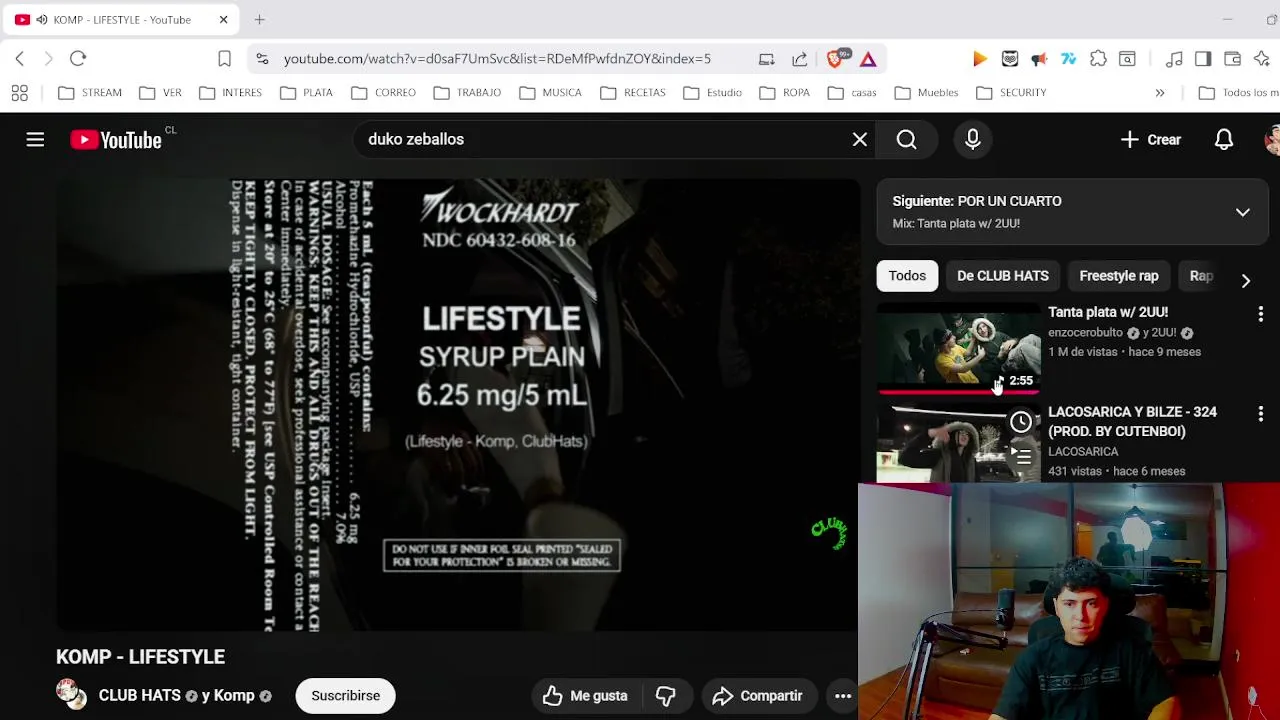
Task: Open site settings icon in address bar
Action: pyautogui.click(x=262, y=59)
